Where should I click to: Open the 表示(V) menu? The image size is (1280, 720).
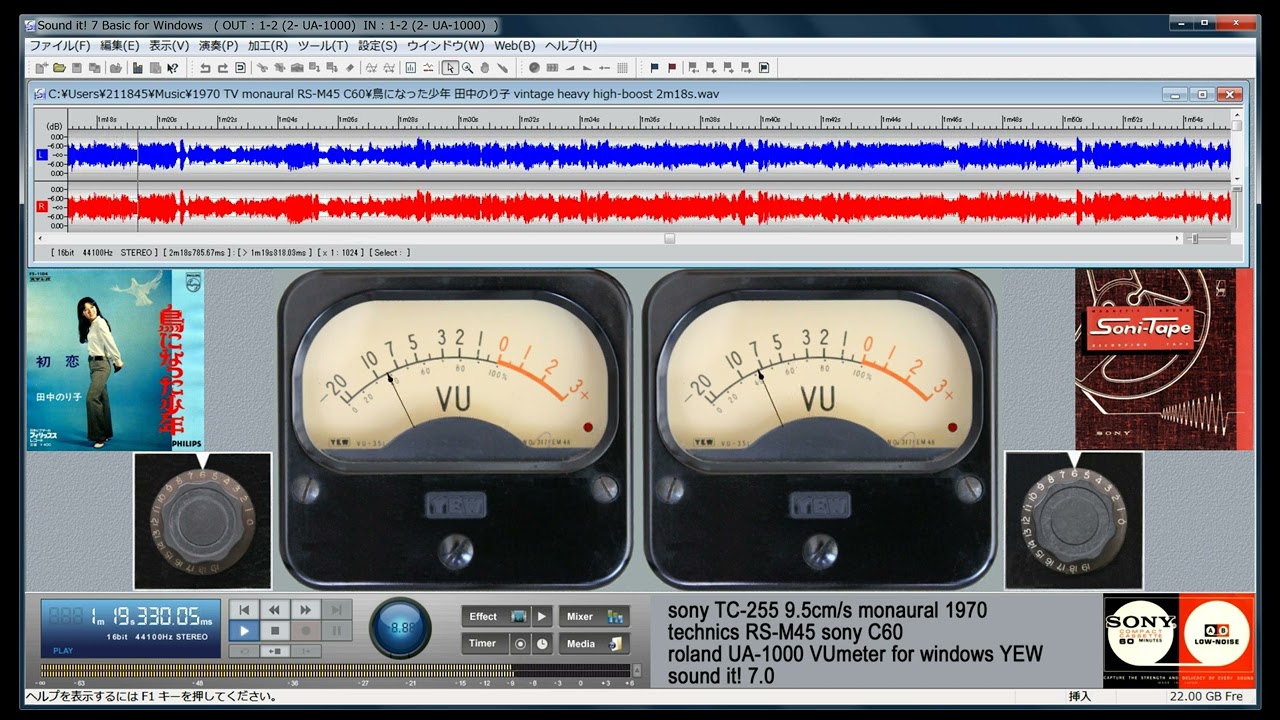coord(169,45)
